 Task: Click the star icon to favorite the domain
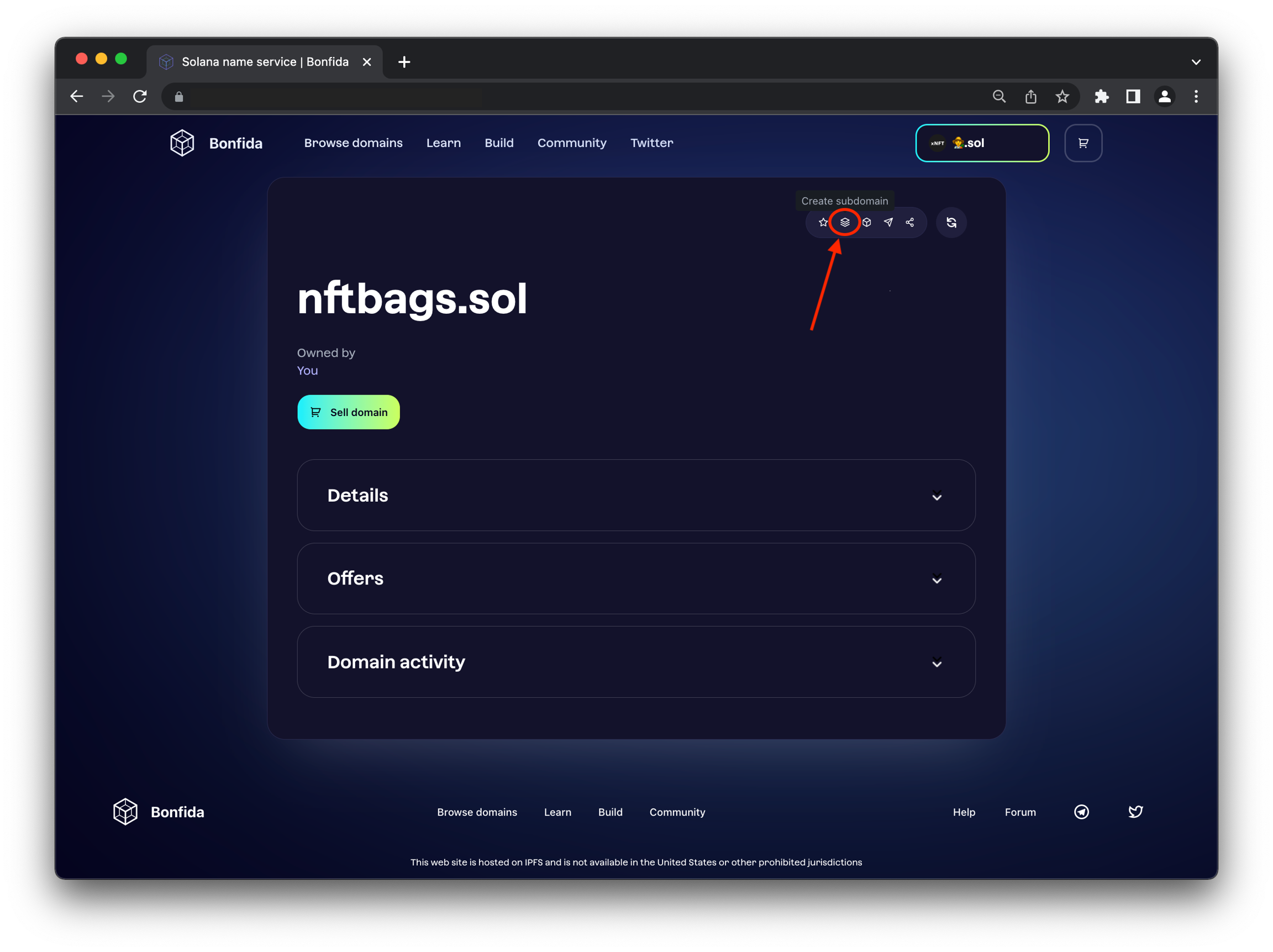823,222
